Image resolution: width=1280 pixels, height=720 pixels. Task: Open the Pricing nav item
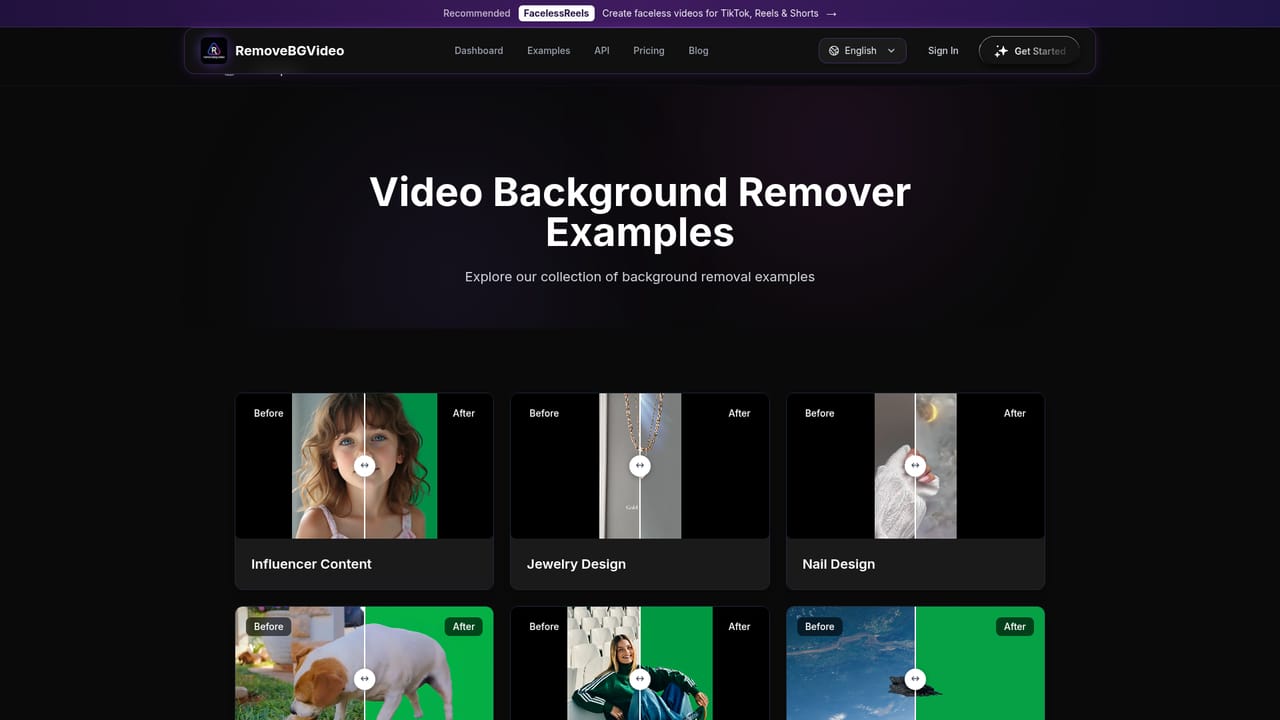pos(649,51)
